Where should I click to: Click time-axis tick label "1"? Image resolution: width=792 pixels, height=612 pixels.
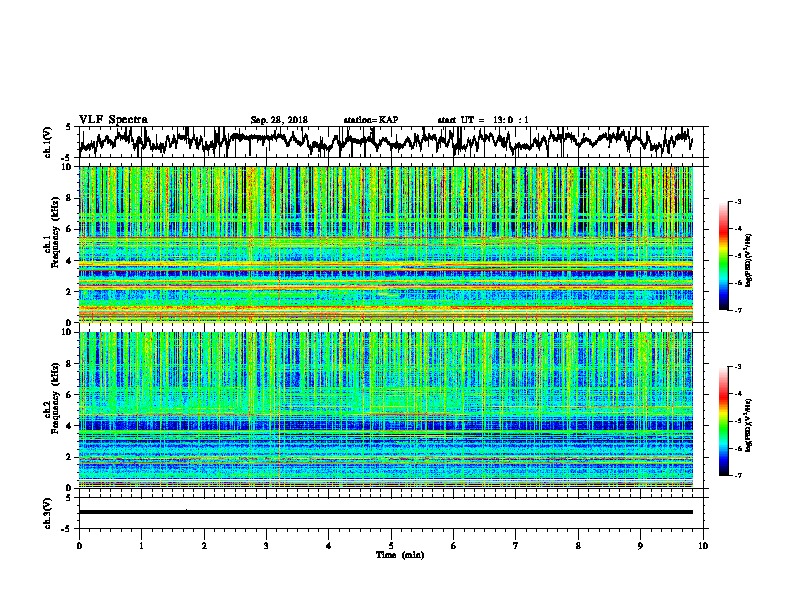click(141, 545)
